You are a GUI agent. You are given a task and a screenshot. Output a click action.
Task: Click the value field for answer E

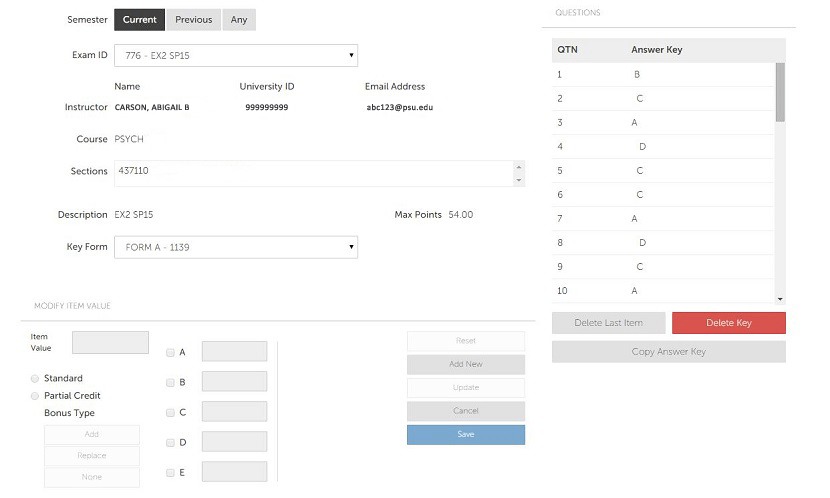click(234, 472)
